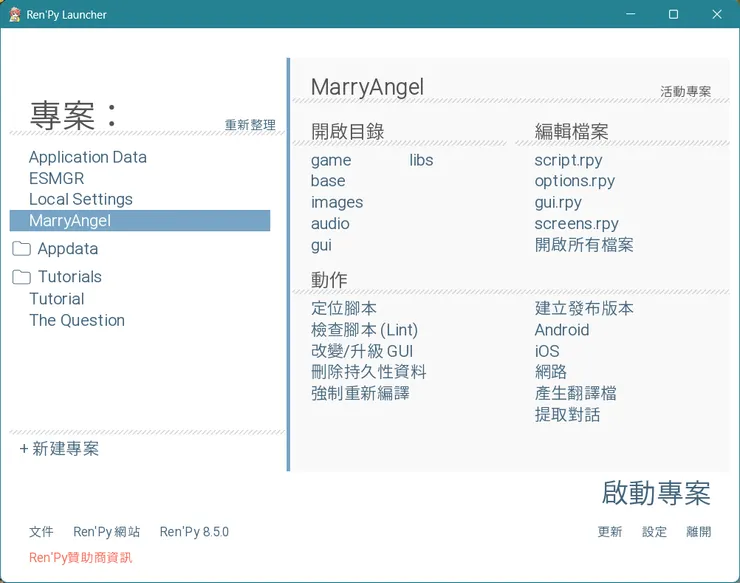
Task: Select The Question project
Action: tap(77, 320)
